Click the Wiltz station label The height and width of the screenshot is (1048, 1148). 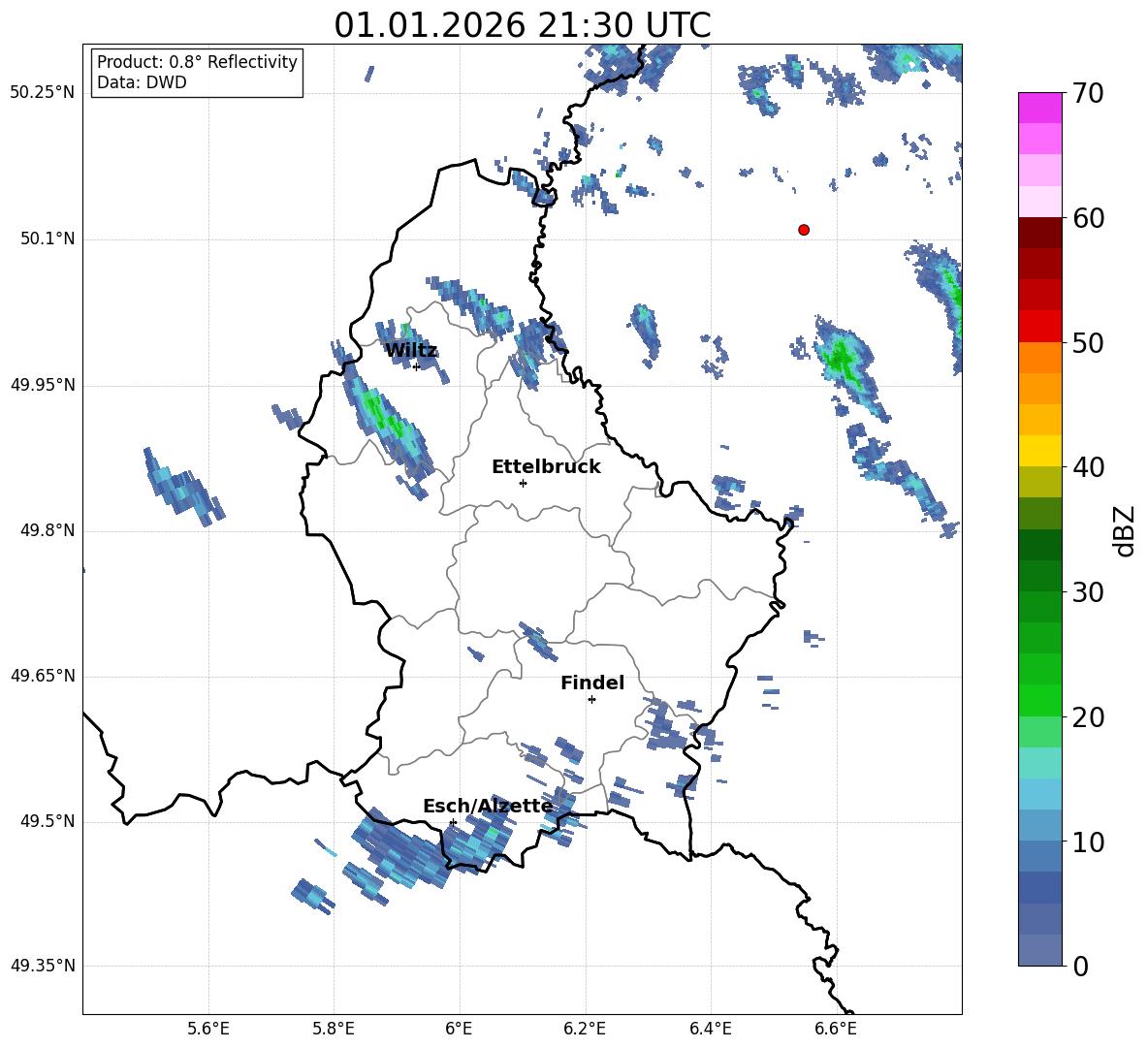click(411, 351)
